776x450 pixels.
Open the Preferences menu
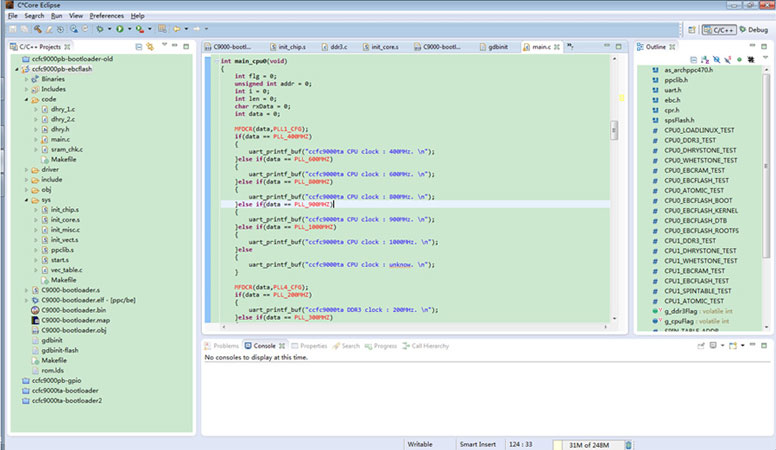[107, 16]
